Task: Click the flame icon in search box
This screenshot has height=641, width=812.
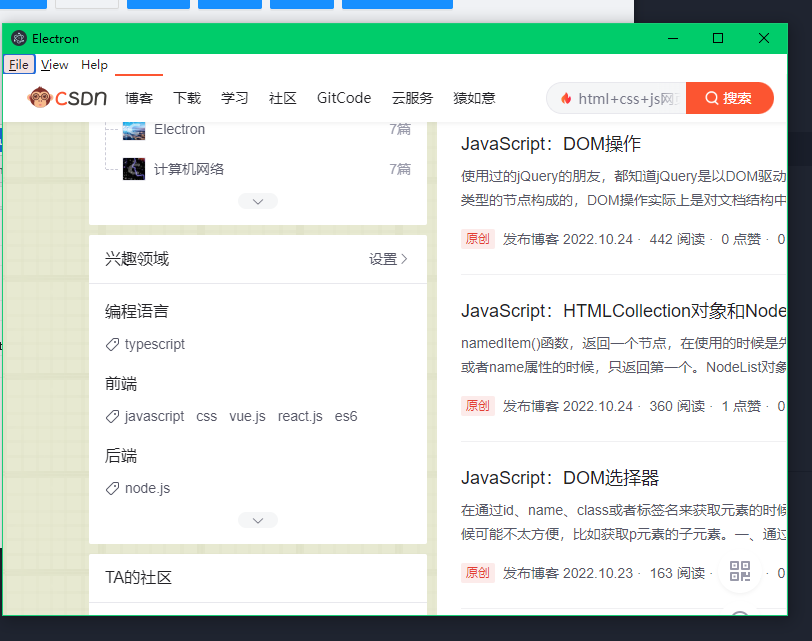Action: [566, 98]
